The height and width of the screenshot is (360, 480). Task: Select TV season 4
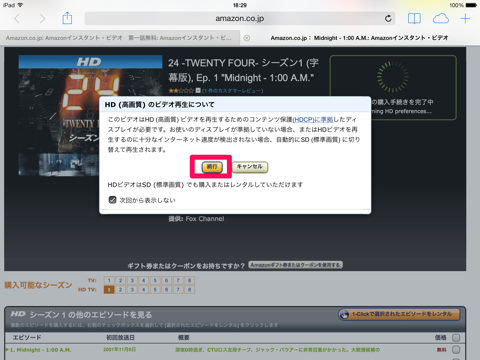point(143,280)
